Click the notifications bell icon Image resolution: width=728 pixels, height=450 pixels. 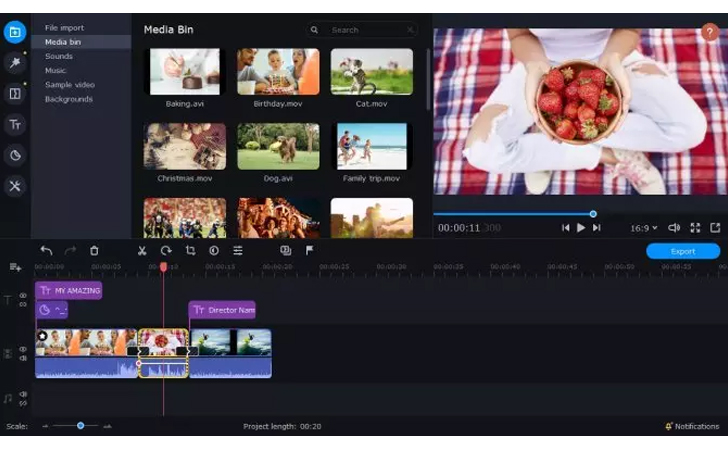pyautogui.click(x=669, y=426)
